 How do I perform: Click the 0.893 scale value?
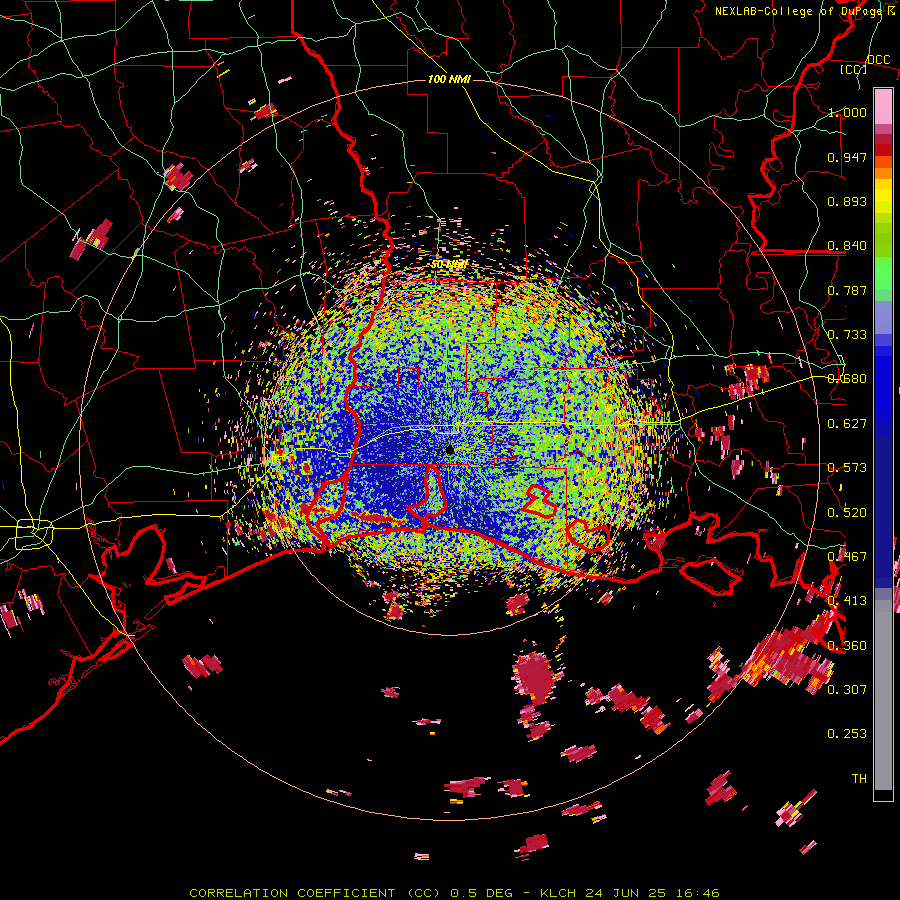[x=847, y=201]
